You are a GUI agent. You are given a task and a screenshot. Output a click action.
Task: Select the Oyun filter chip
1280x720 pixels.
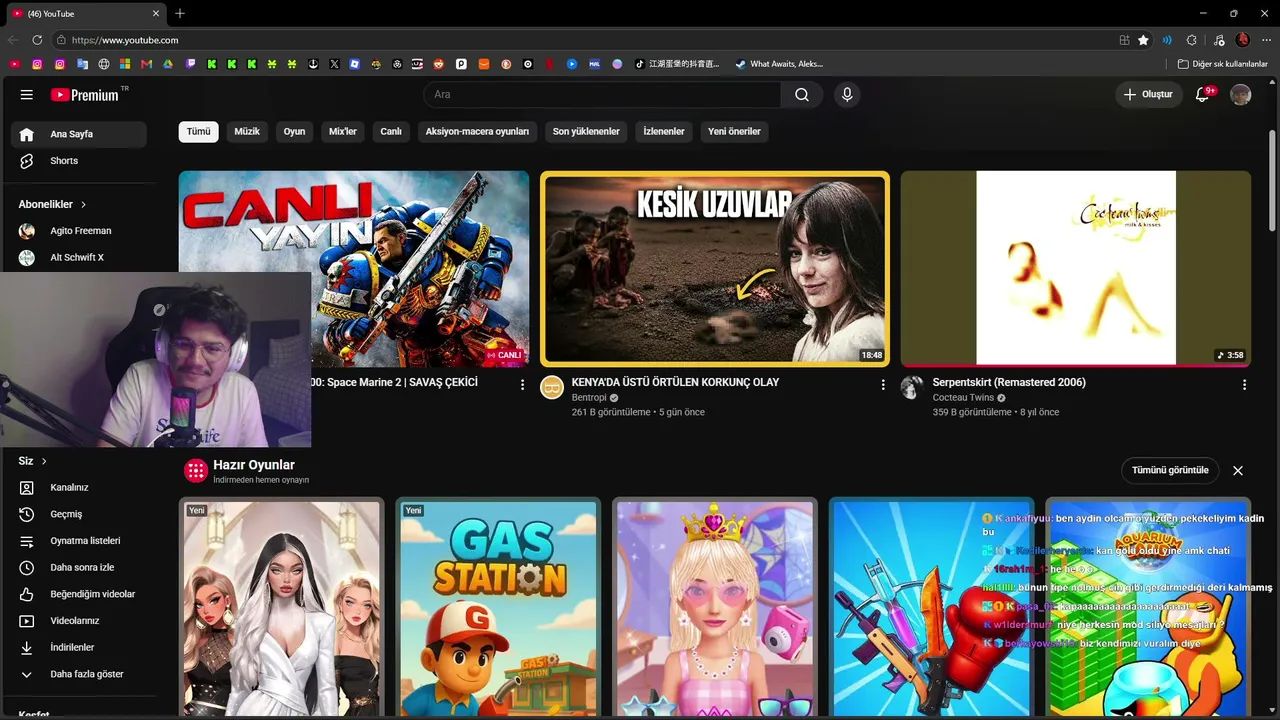coord(294,131)
